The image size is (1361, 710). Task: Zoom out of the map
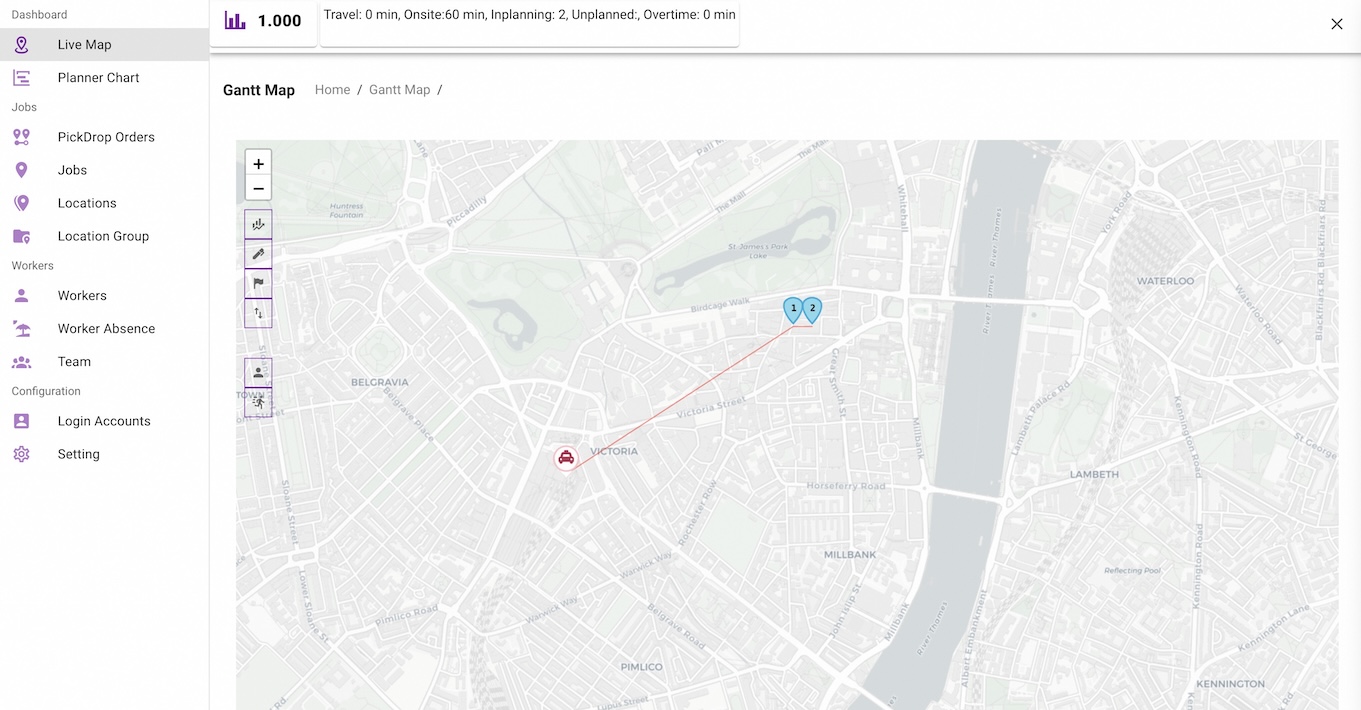(x=258, y=188)
